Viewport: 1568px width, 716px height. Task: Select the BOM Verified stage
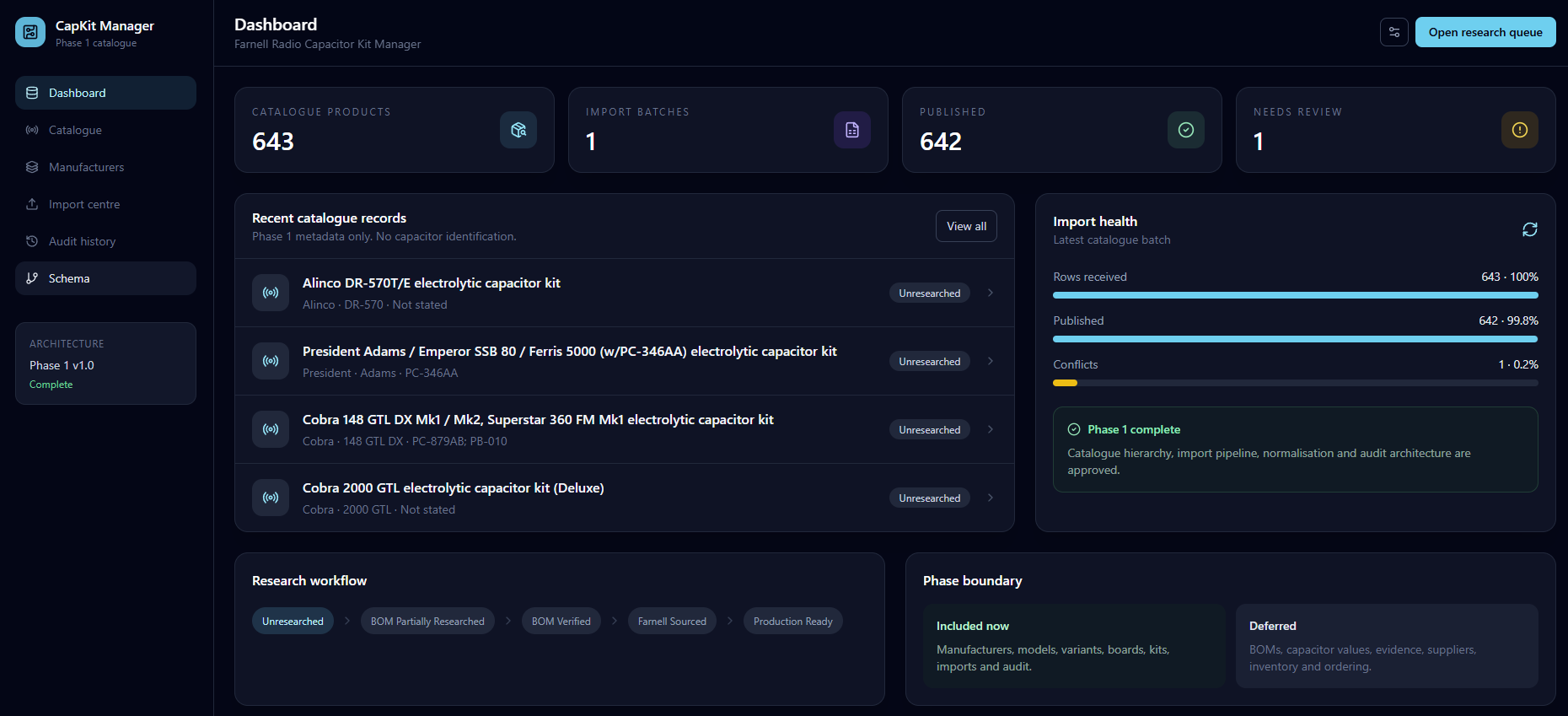(x=561, y=622)
